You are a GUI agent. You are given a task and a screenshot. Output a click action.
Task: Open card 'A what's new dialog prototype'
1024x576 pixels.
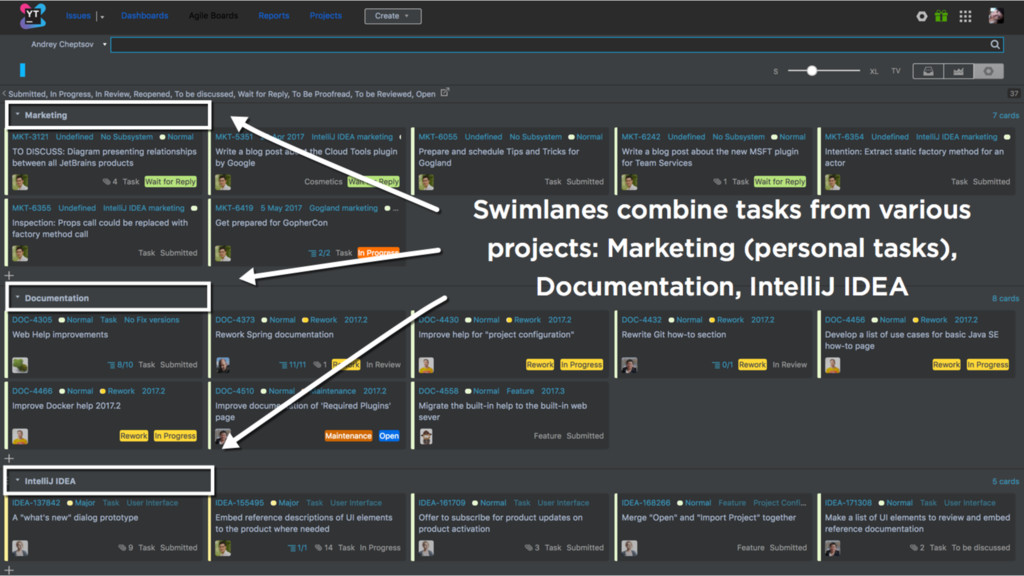pos(75,517)
